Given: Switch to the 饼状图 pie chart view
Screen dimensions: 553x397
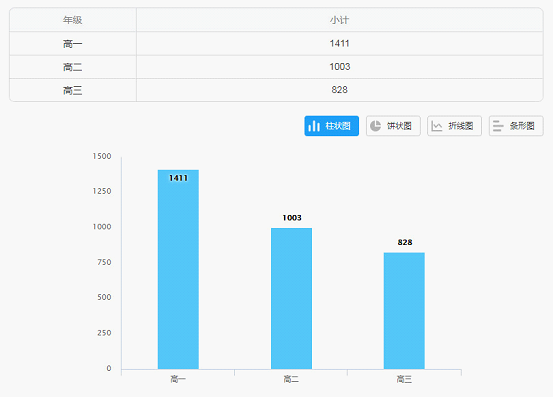Looking at the screenshot, I should tap(393, 126).
